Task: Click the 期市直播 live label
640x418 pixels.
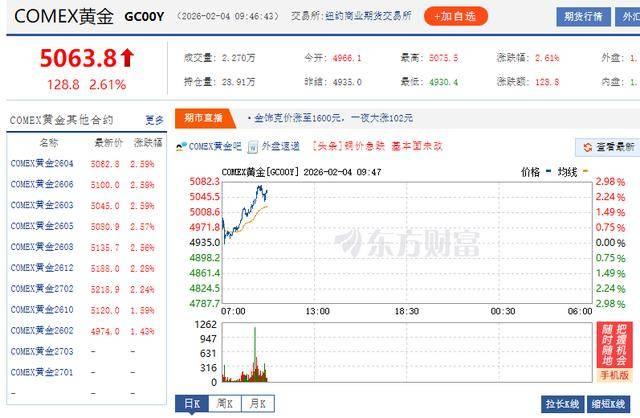Action: pyautogui.click(x=204, y=118)
